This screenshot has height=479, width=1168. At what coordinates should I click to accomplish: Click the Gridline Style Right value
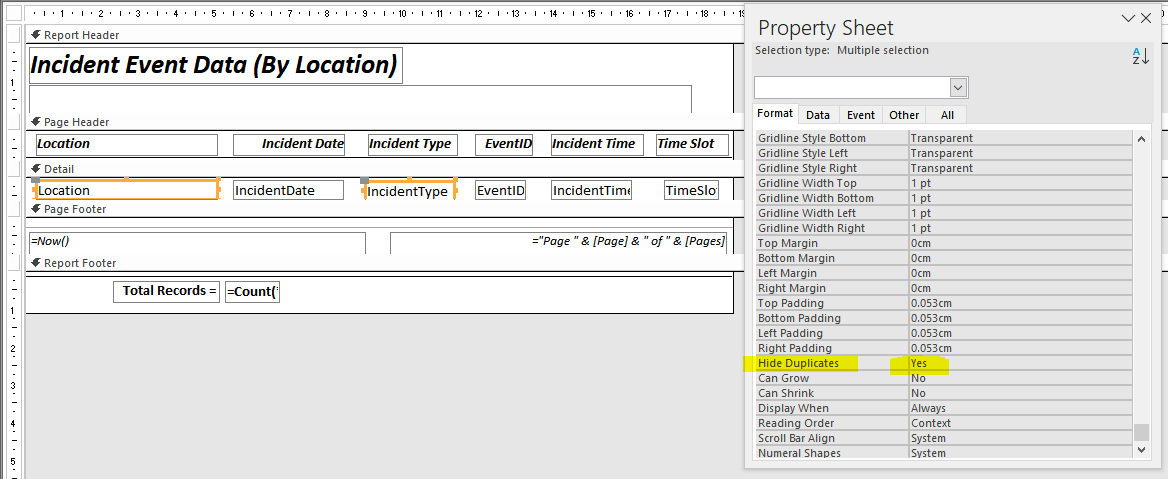coord(1021,168)
